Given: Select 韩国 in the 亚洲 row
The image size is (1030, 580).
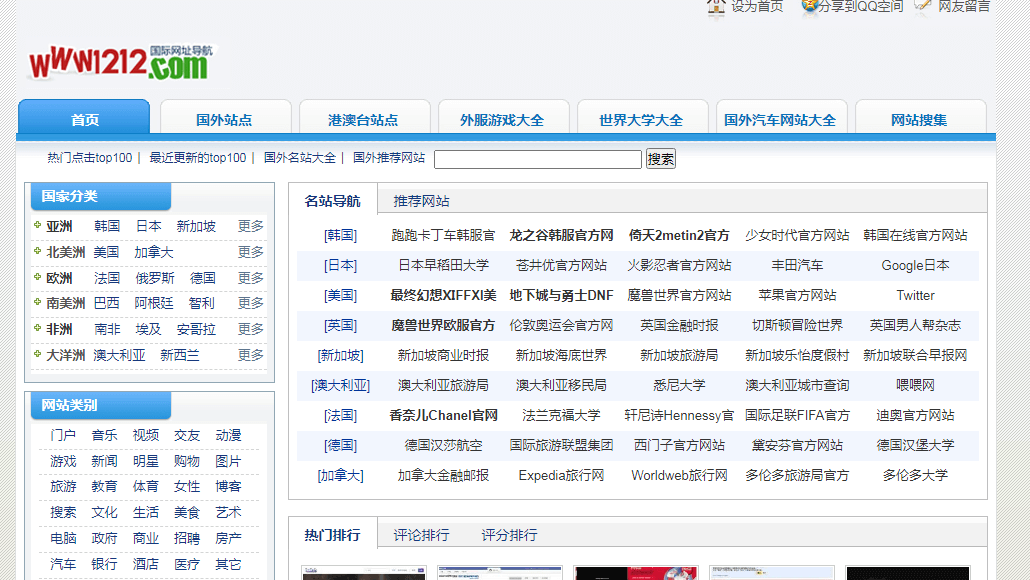Looking at the screenshot, I should [105, 225].
